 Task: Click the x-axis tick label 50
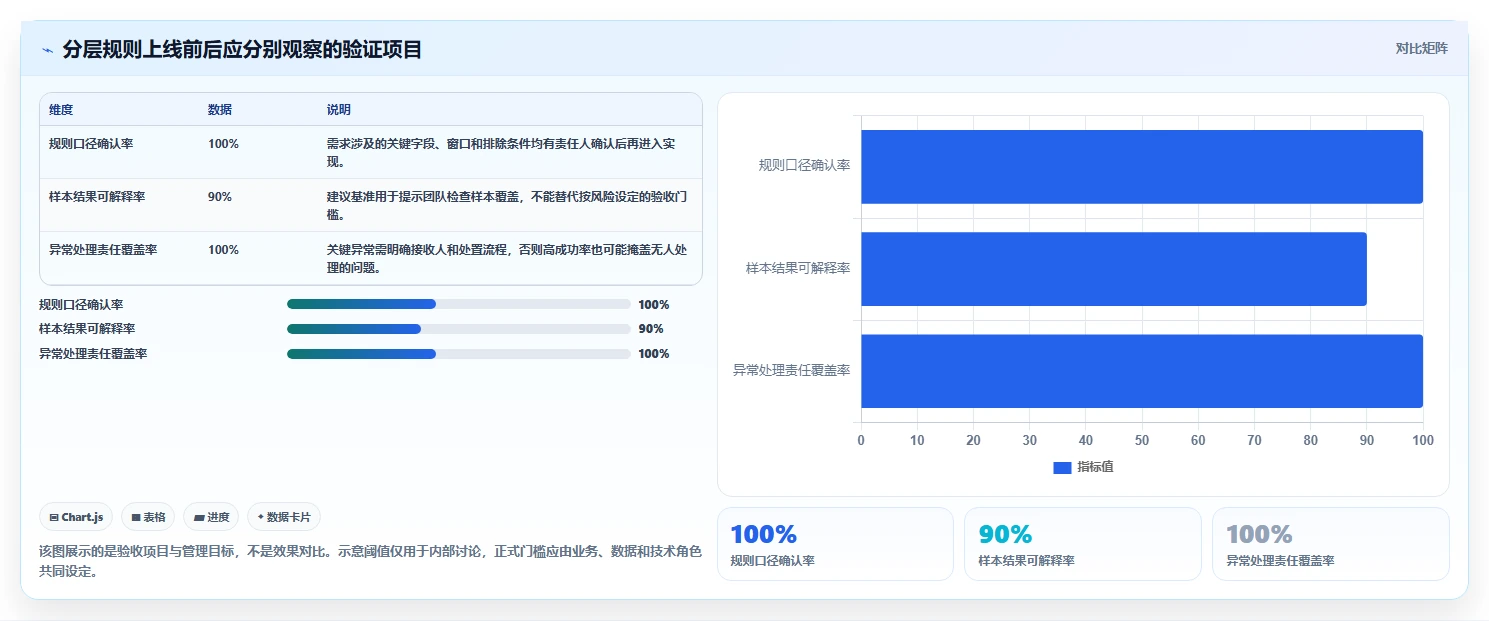(1142, 440)
